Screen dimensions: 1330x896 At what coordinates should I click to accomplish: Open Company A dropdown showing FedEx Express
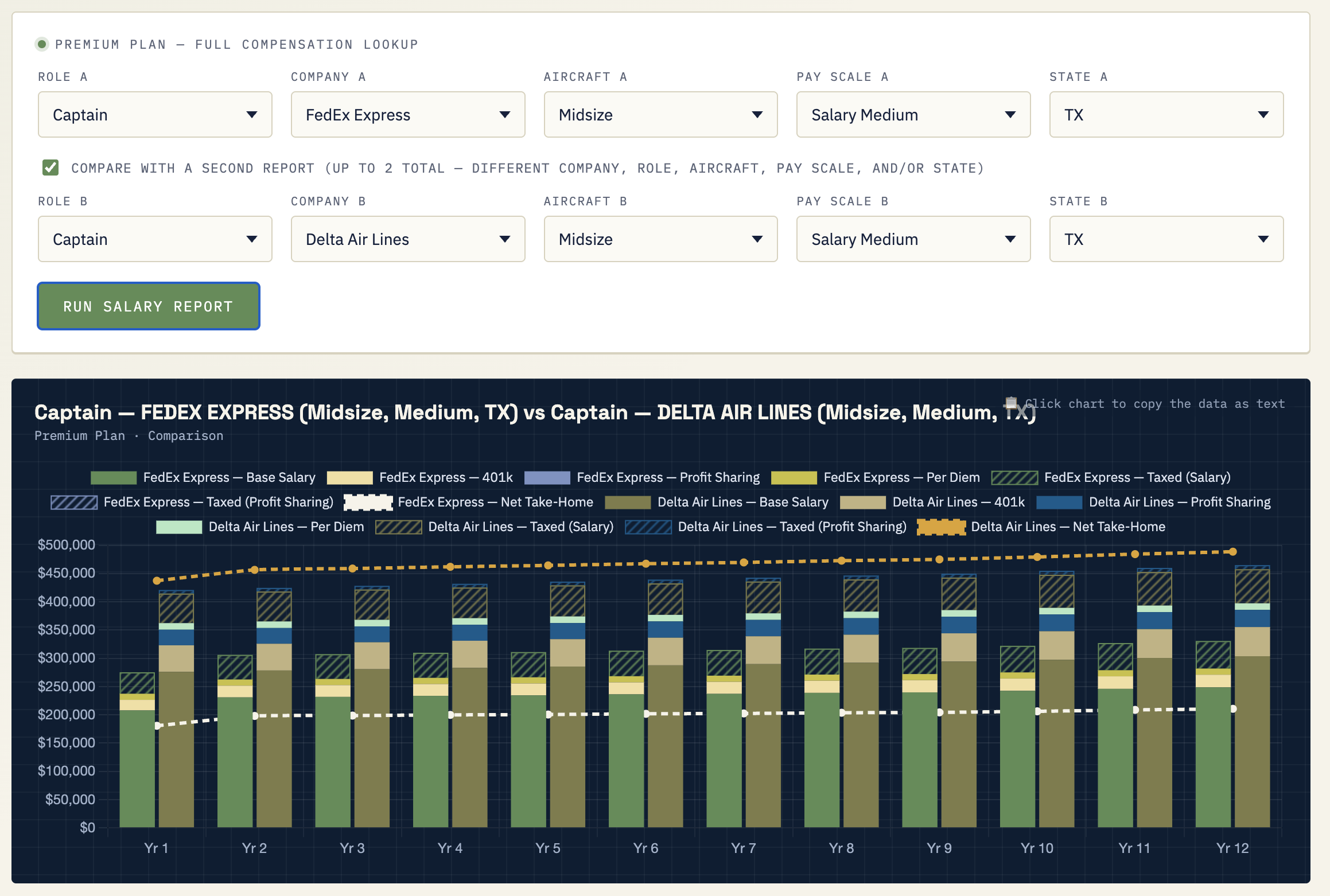tap(408, 115)
